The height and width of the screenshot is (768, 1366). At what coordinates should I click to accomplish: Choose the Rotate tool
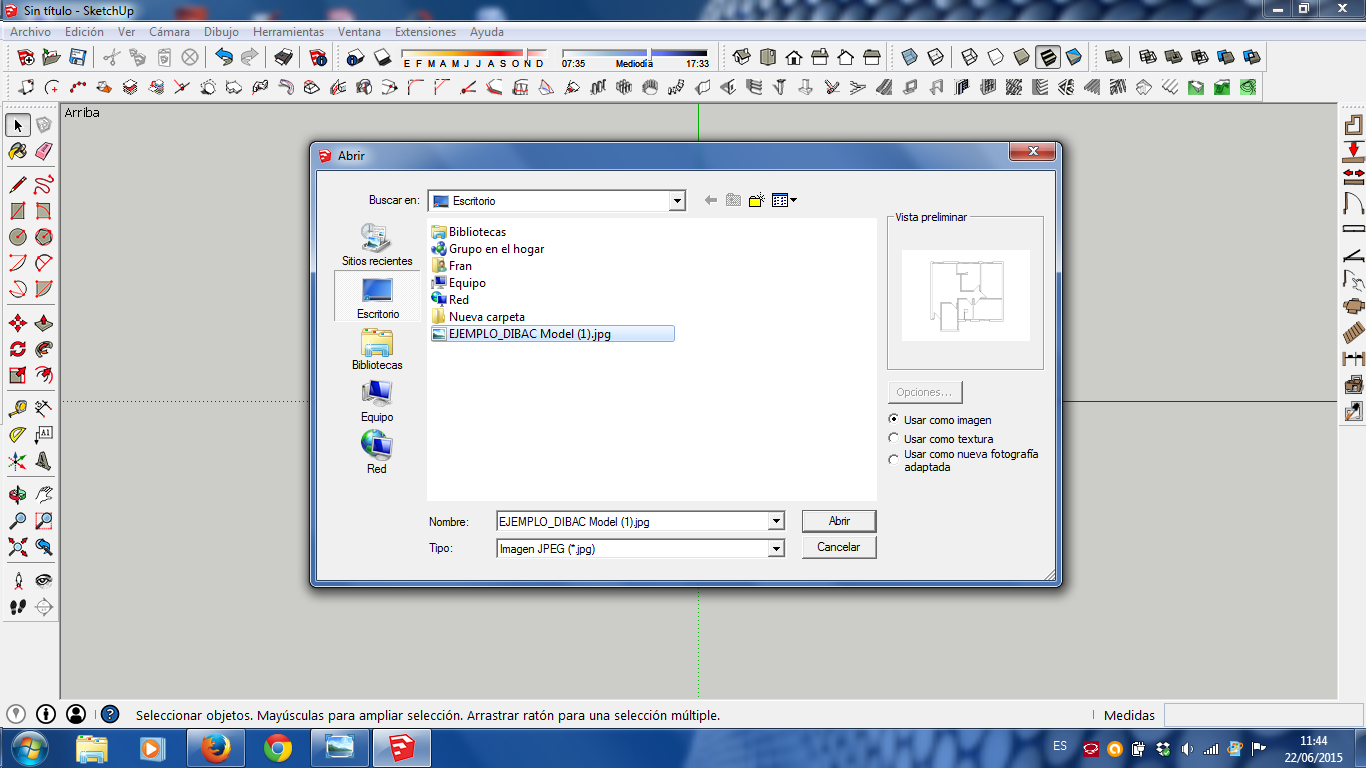coord(18,349)
